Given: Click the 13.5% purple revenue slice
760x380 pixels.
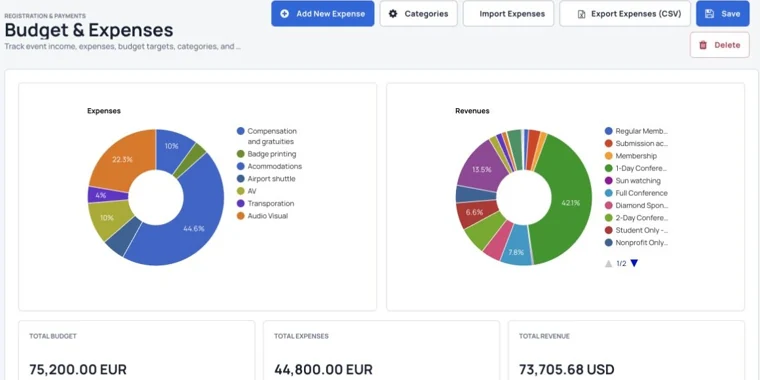Looking at the screenshot, I should [x=482, y=170].
